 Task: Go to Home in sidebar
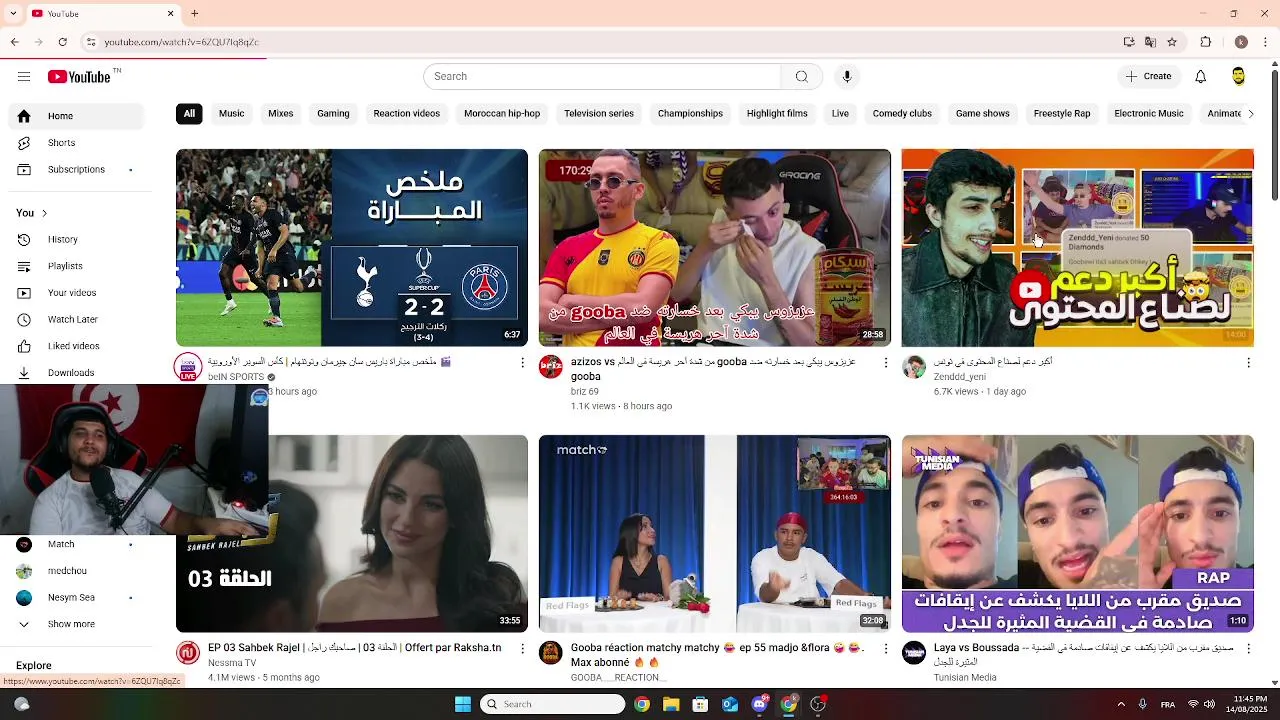76,116
